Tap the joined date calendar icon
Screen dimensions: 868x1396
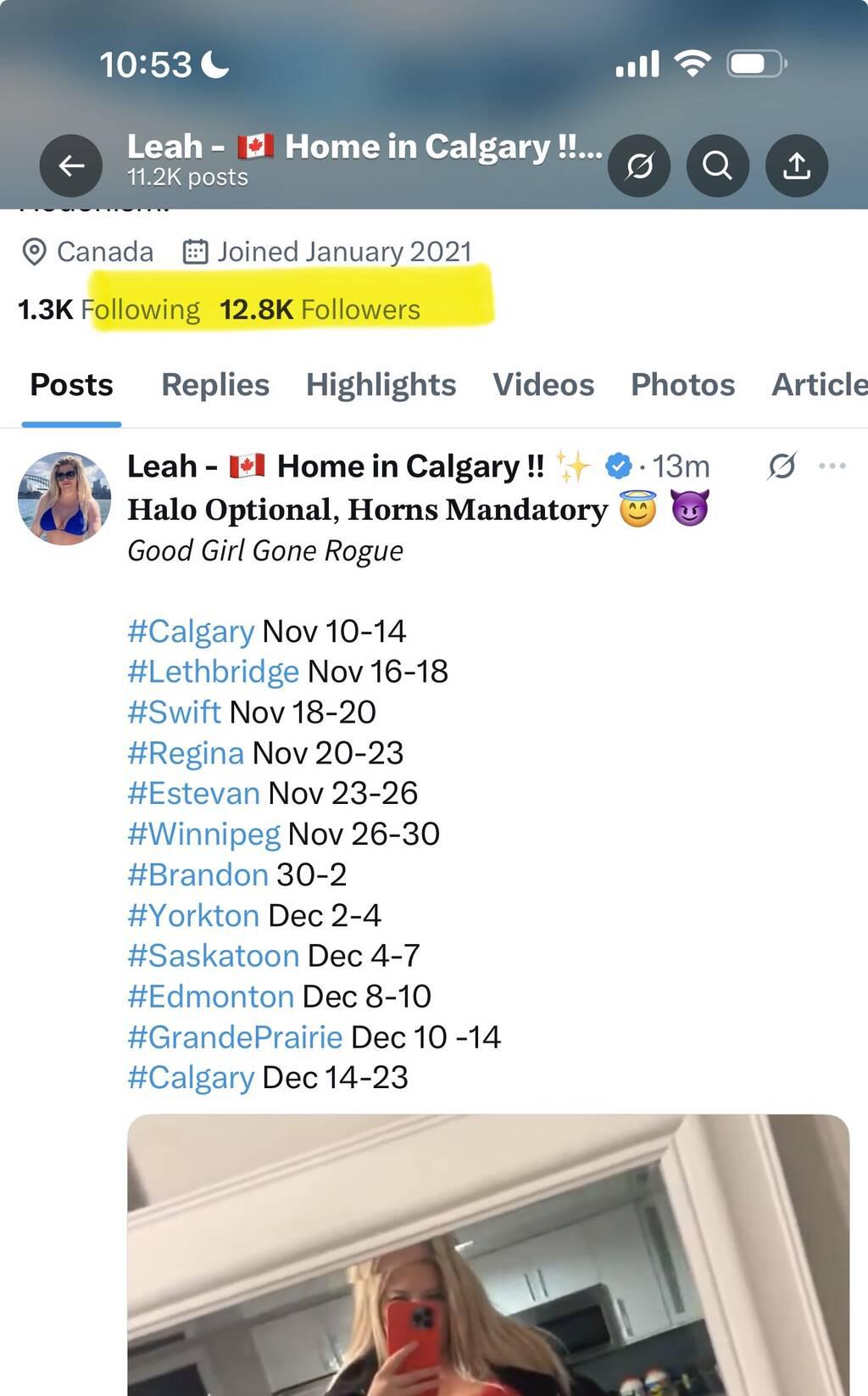(x=196, y=252)
